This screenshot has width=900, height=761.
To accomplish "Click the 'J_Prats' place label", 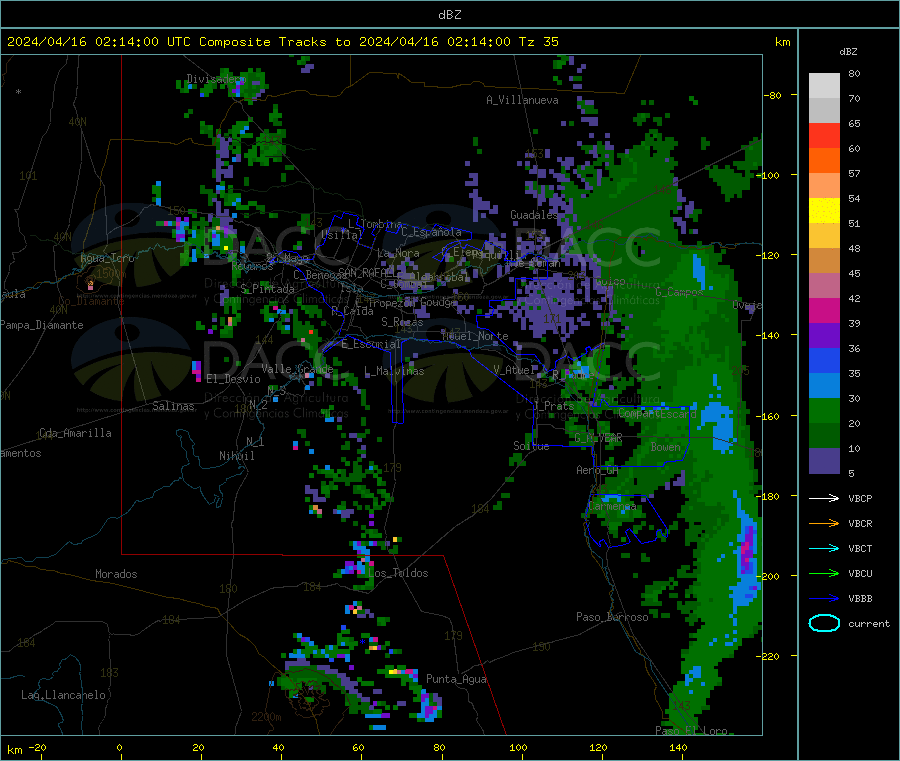I will [552, 406].
